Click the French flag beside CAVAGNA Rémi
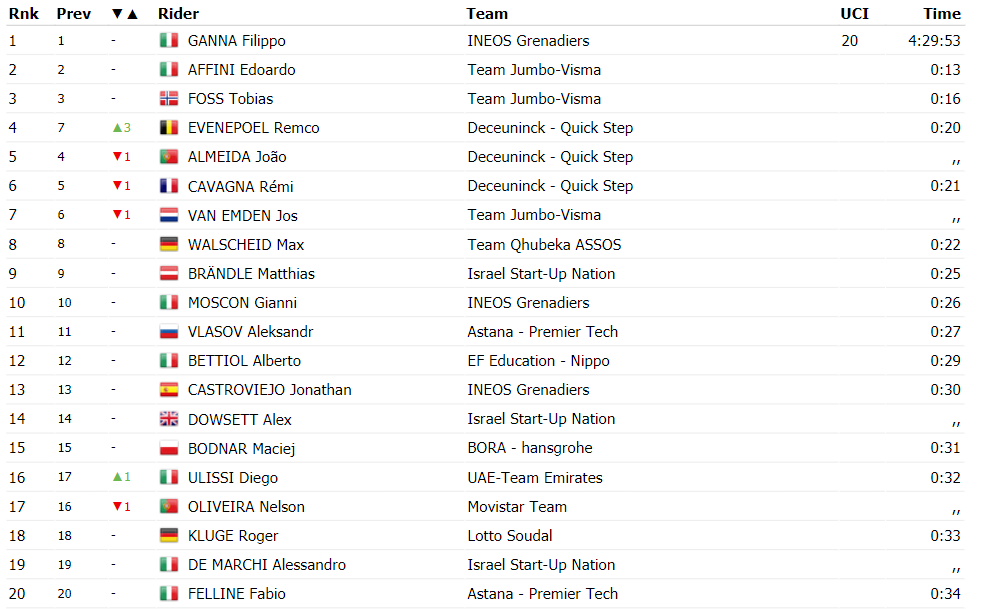The width and height of the screenshot is (983, 609). (169, 186)
